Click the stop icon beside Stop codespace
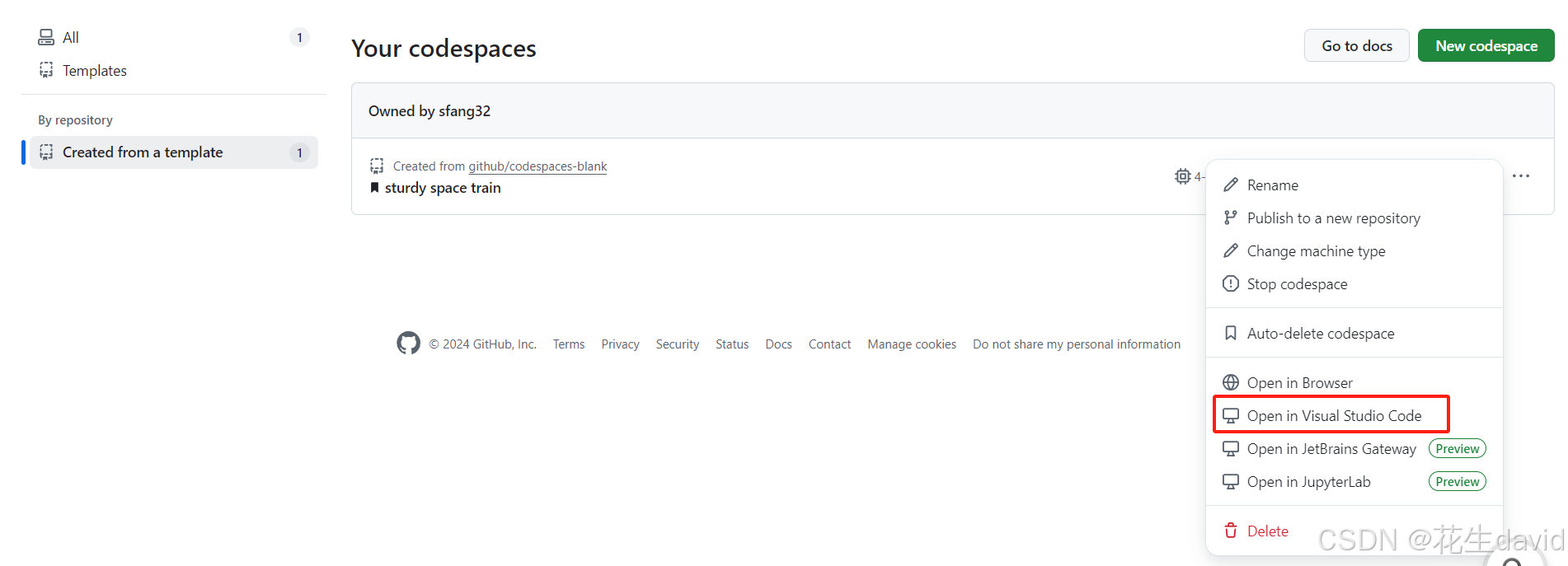 (1231, 283)
